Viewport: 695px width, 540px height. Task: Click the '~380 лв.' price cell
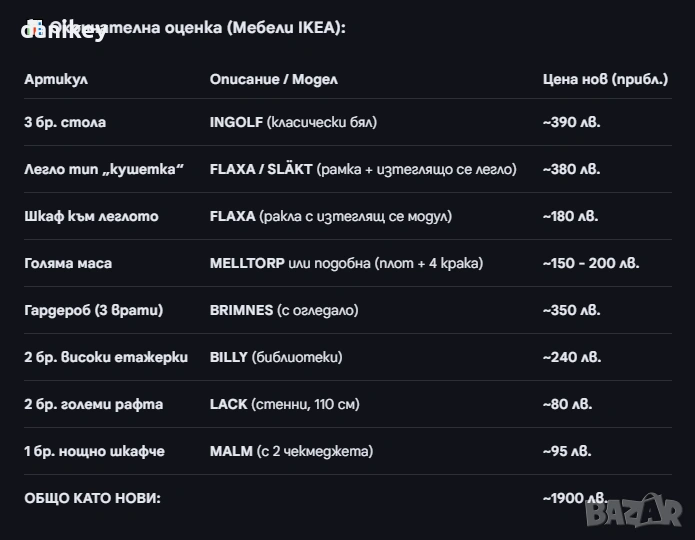pos(572,169)
